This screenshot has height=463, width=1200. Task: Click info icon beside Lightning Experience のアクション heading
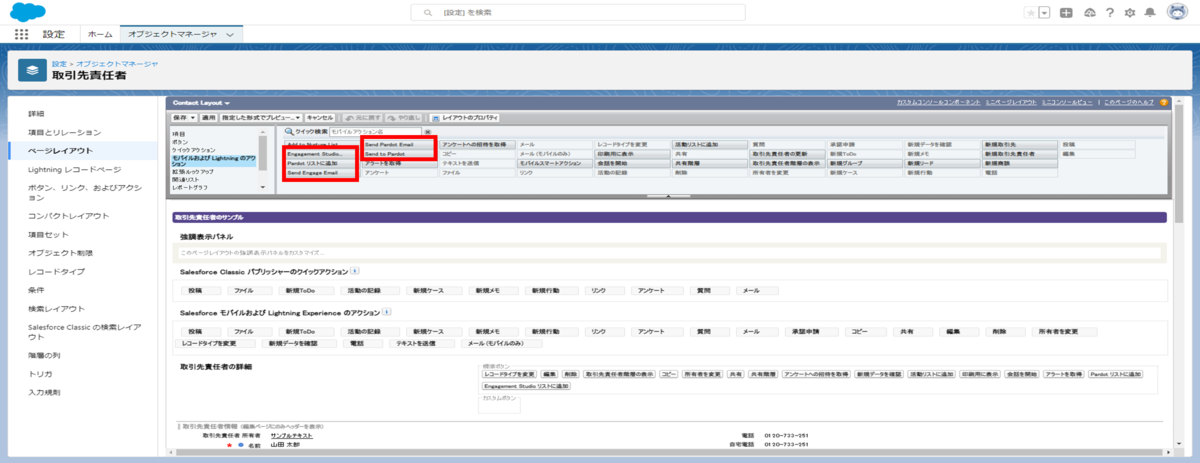[385, 312]
